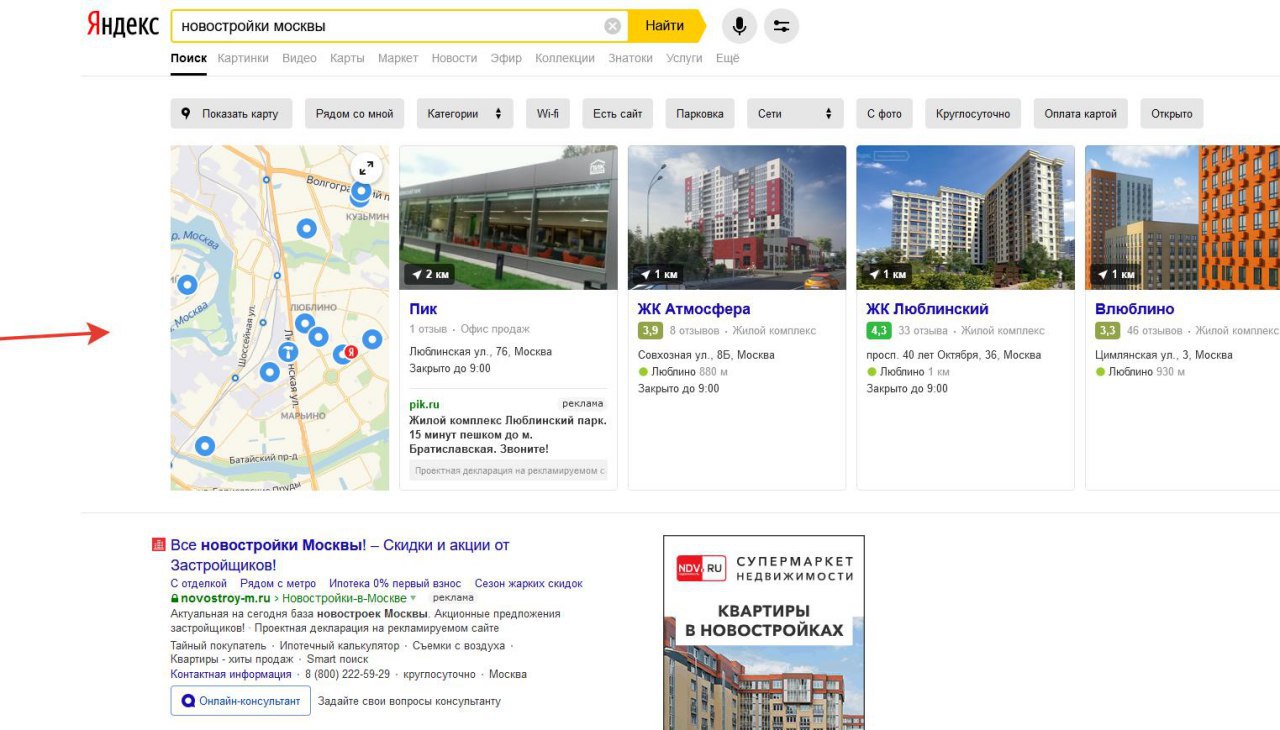This screenshot has height=730, width=1280.
Task: Click the 4,3 rating badge of ЖК Люблинский
Action: pos(878,331)
